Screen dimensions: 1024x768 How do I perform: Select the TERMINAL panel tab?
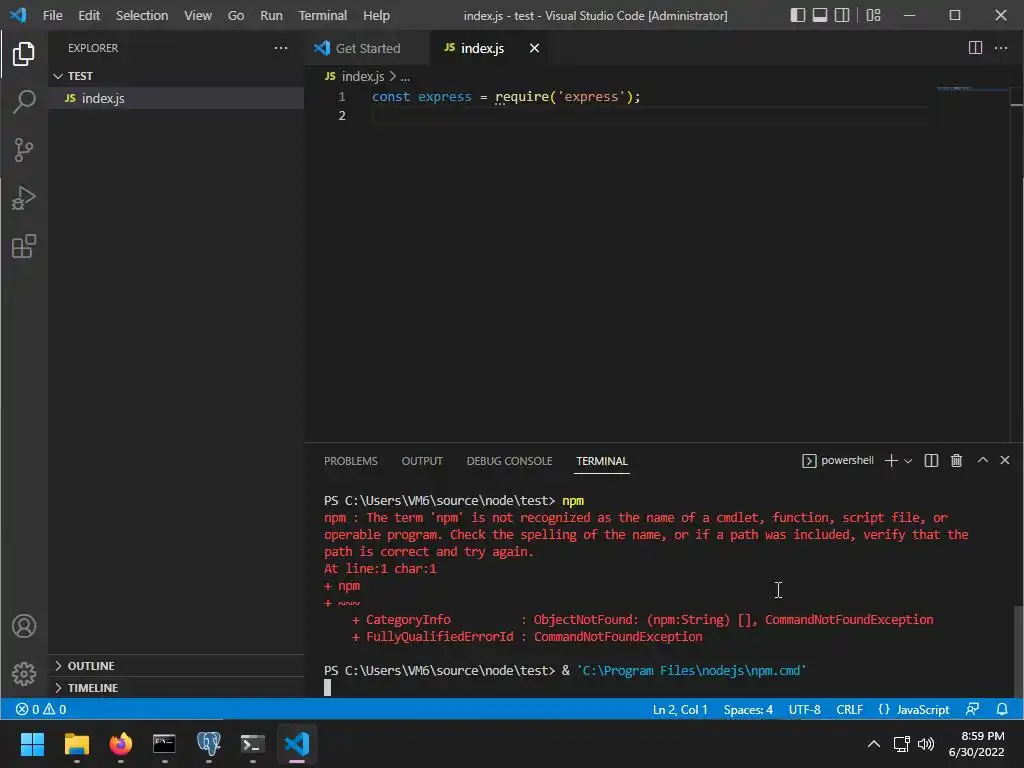click(601, 461)
